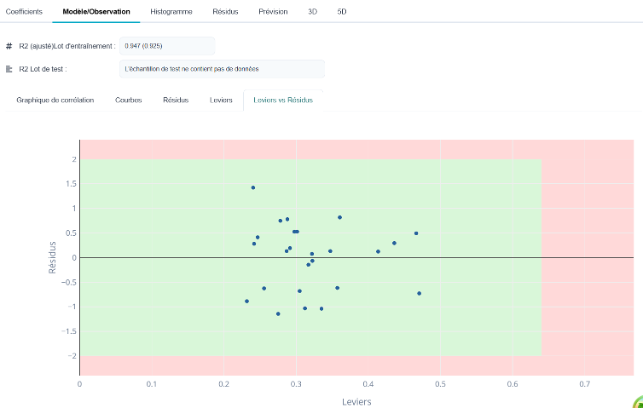Switch to the Histogramme tab
The width and height of the screenshot is (644, 408).
pyautogui.click(x=171, y=12)
